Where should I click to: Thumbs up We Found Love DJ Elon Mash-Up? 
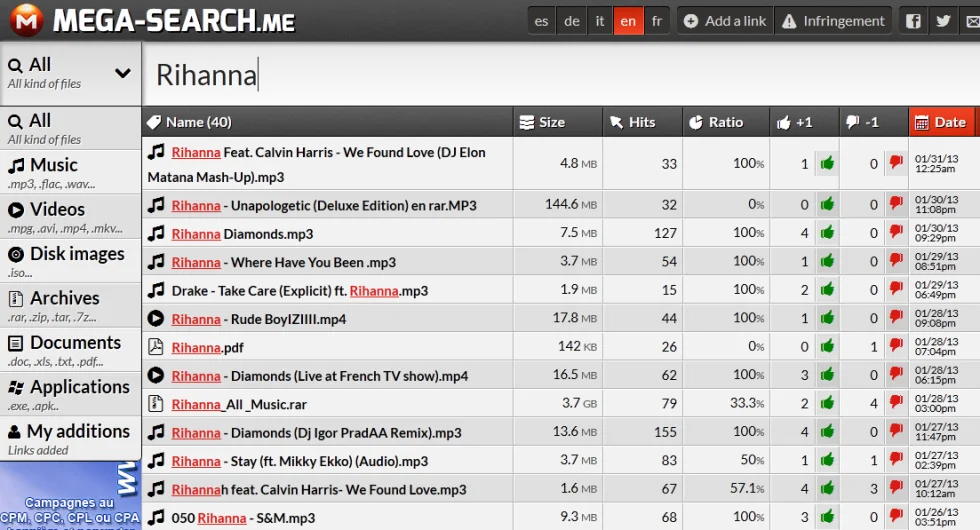[x=827, y=164]
